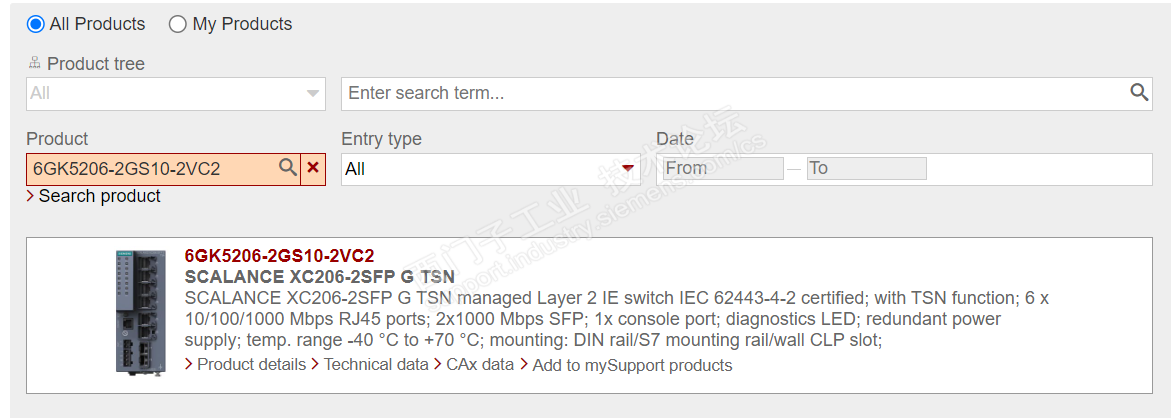Screen dimensions: 1171x418
Task: Select the All Products radio button
Action: pos(36,24)
